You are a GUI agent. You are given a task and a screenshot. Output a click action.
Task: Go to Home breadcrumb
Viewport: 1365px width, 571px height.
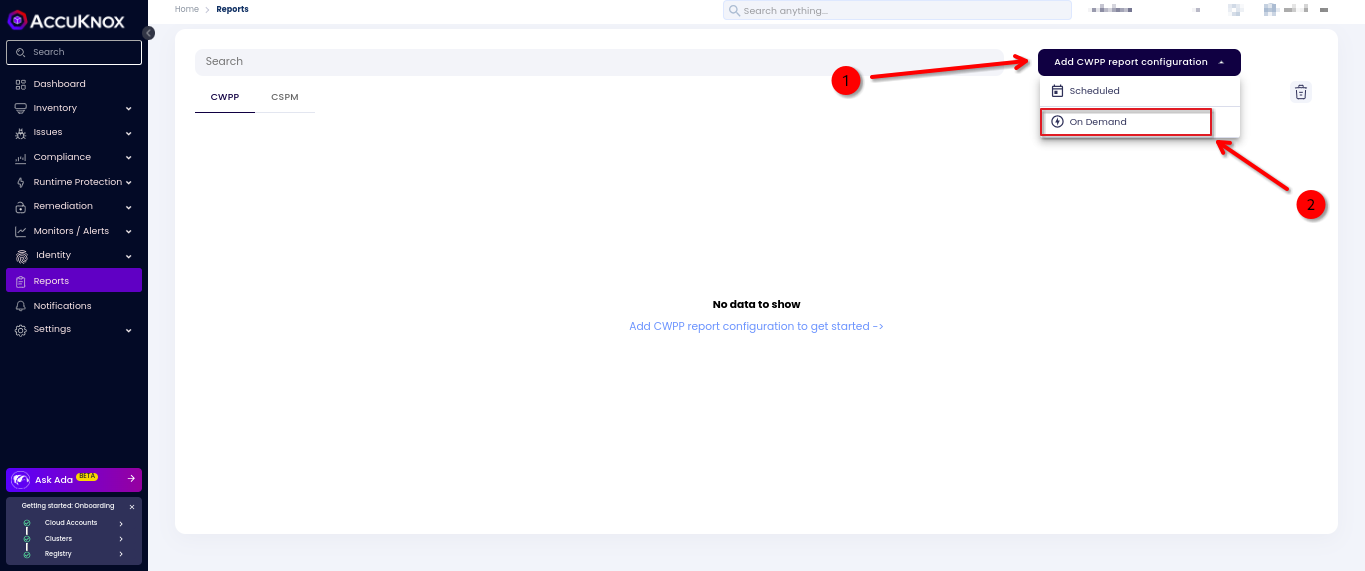click(x=187, y=9)
